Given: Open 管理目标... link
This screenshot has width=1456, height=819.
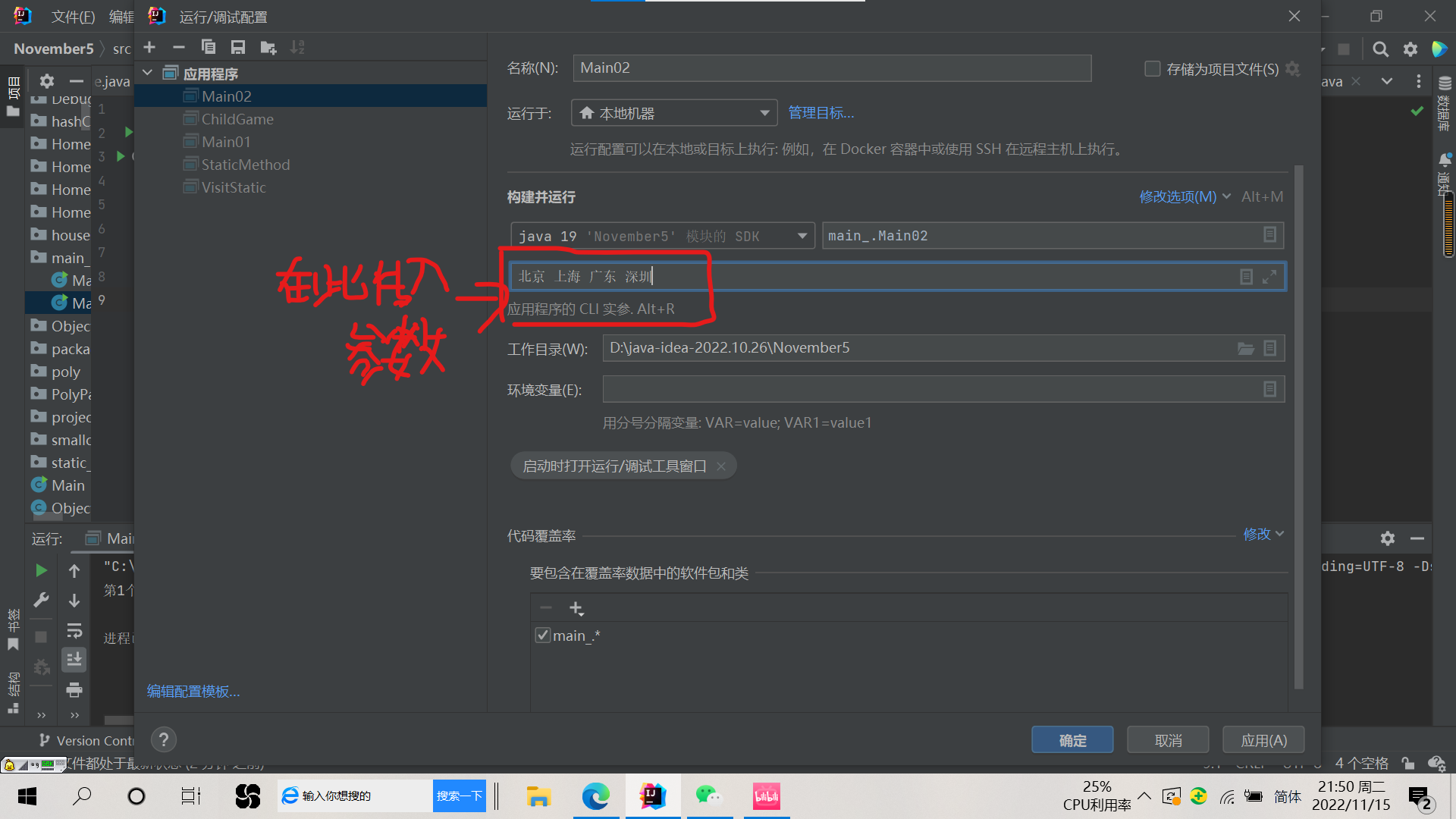Looking at the screenshot, I should 821,113.
